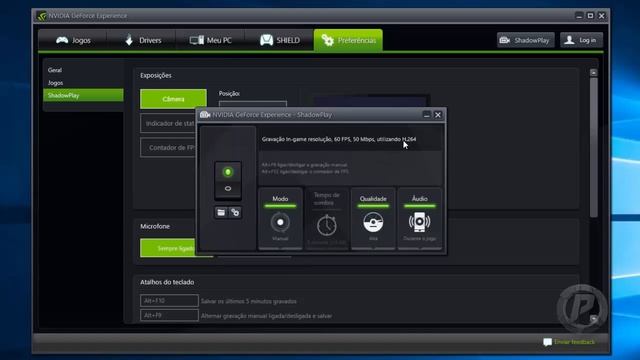The width and height of the screenshot is (640, 360).
Task: Click the computer icon on Meu PC tab
Action: tap(197, 40)
